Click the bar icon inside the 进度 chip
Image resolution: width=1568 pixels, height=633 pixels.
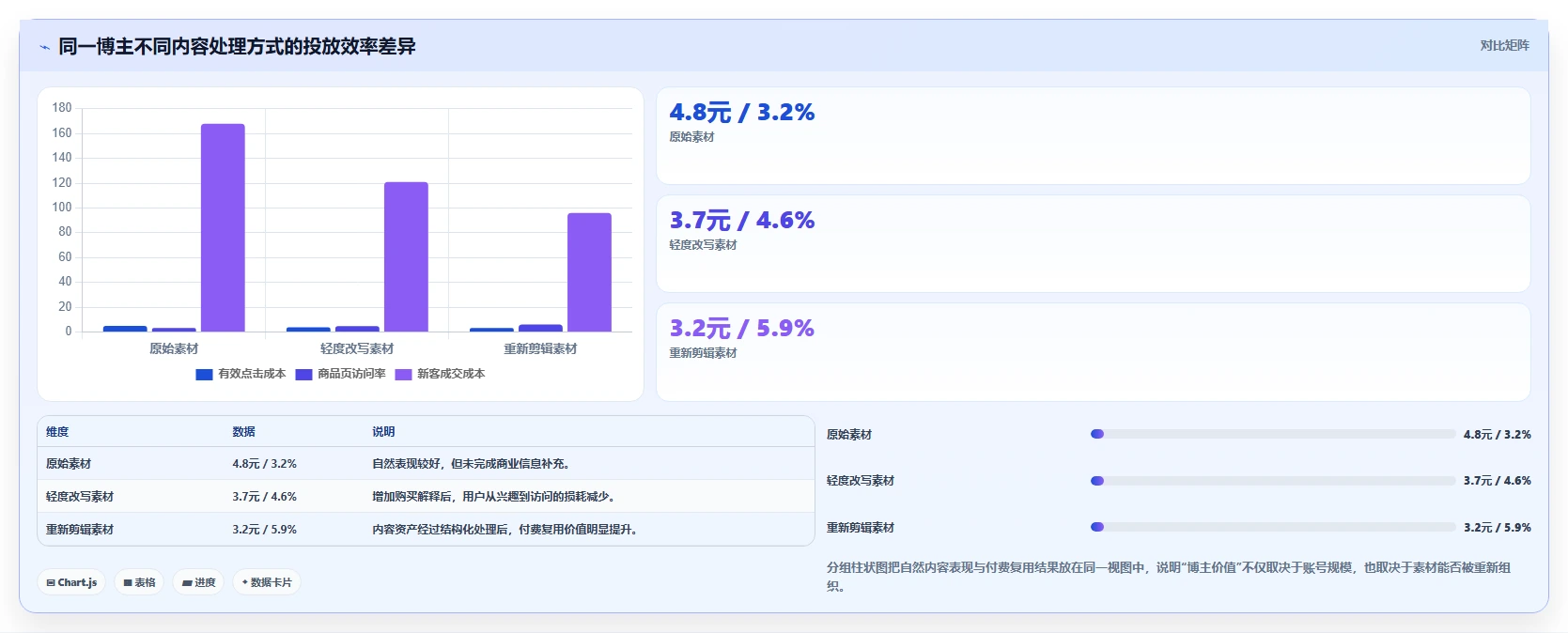tap(187, 583)
